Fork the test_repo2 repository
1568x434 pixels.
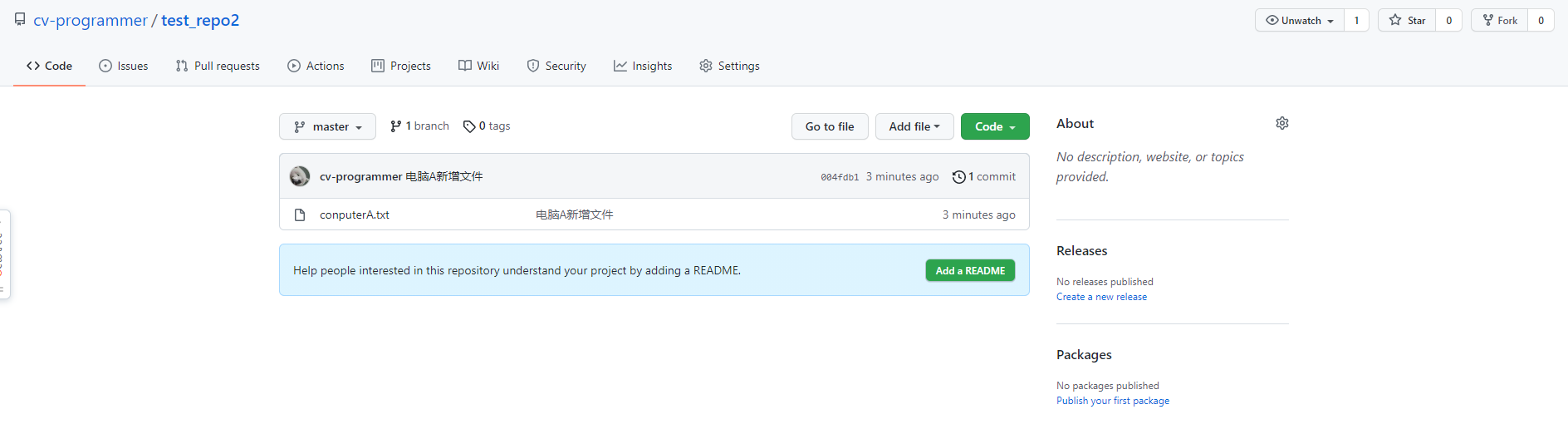pos(1500,20)
